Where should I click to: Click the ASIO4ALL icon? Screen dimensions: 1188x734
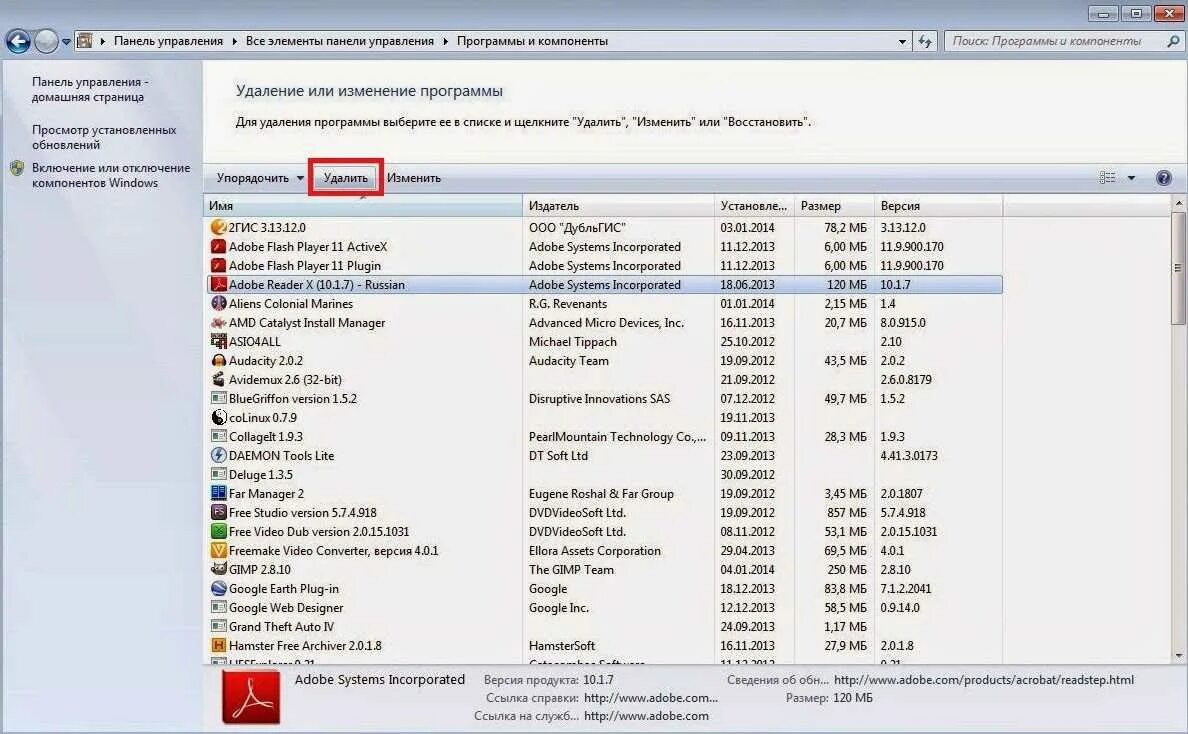point(218,341)
